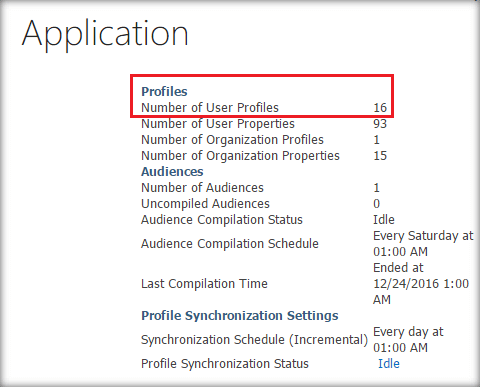Select the Number of Audiences label
The height and width of the screenshot is (387, 480).
202,188
